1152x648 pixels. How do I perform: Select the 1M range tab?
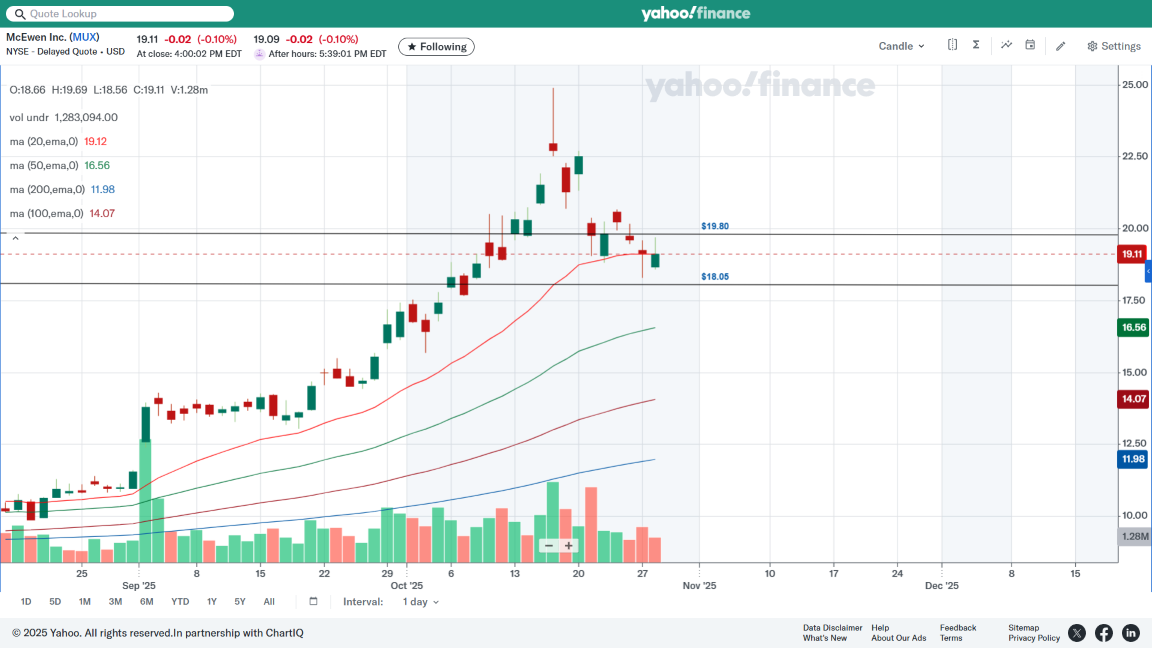click(84, 602)
